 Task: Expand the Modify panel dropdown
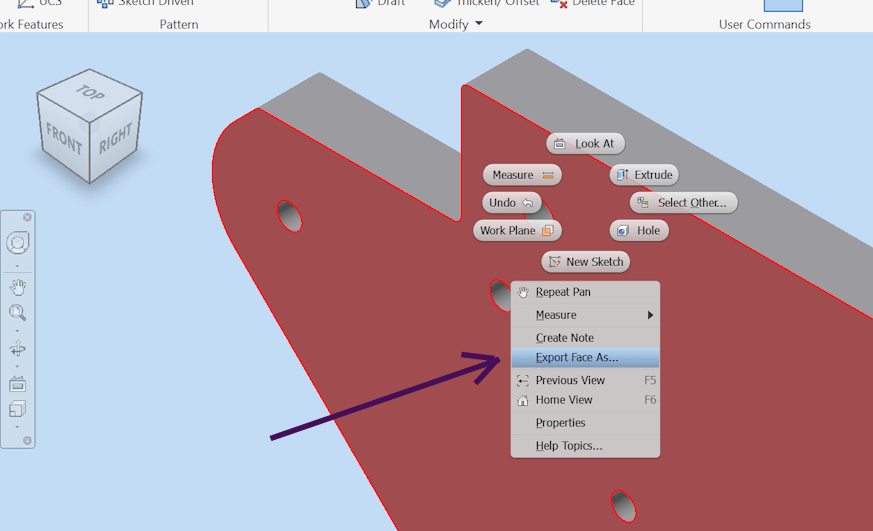tap(478, 24)
